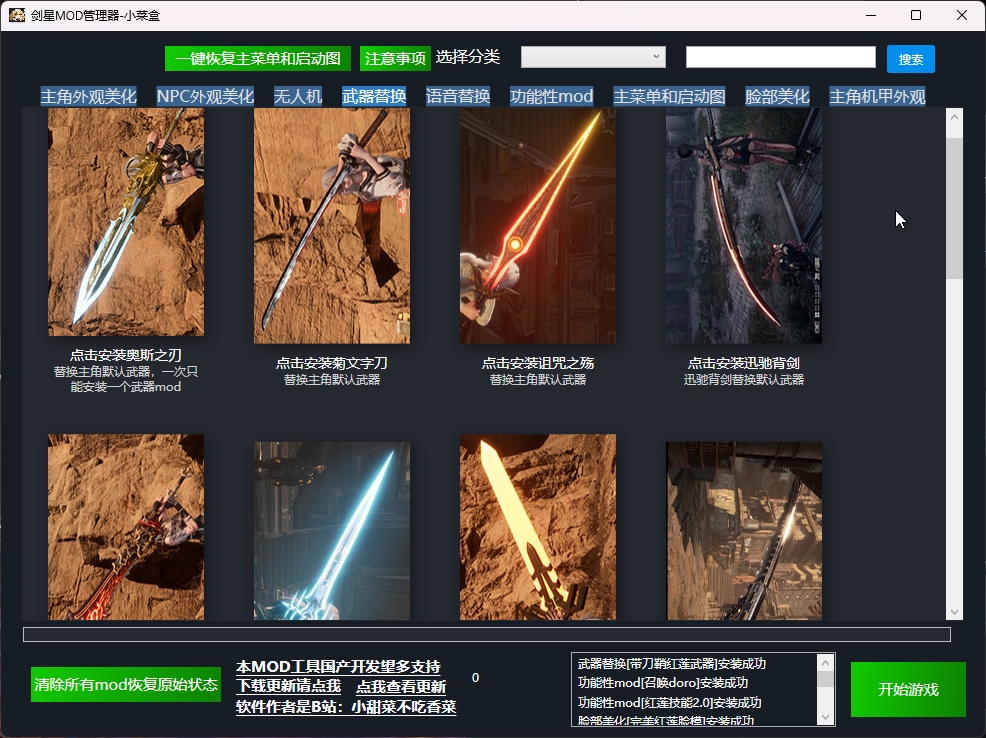The image size is (986, 738).
Task: Click the 下载更新请点我 link
Action: pyautogui.click(x=289, y=686)
